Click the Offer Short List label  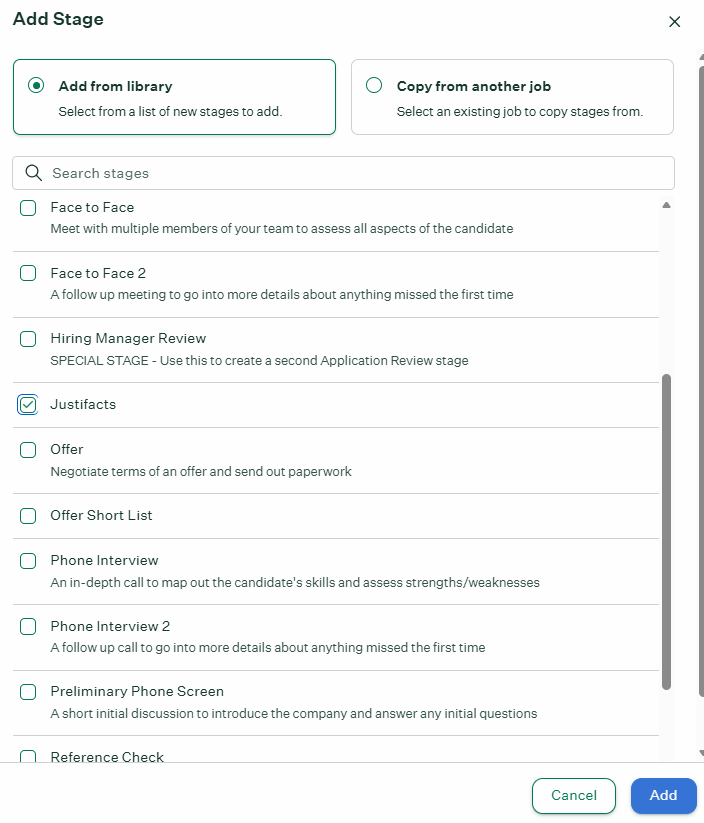pos(101,515)
